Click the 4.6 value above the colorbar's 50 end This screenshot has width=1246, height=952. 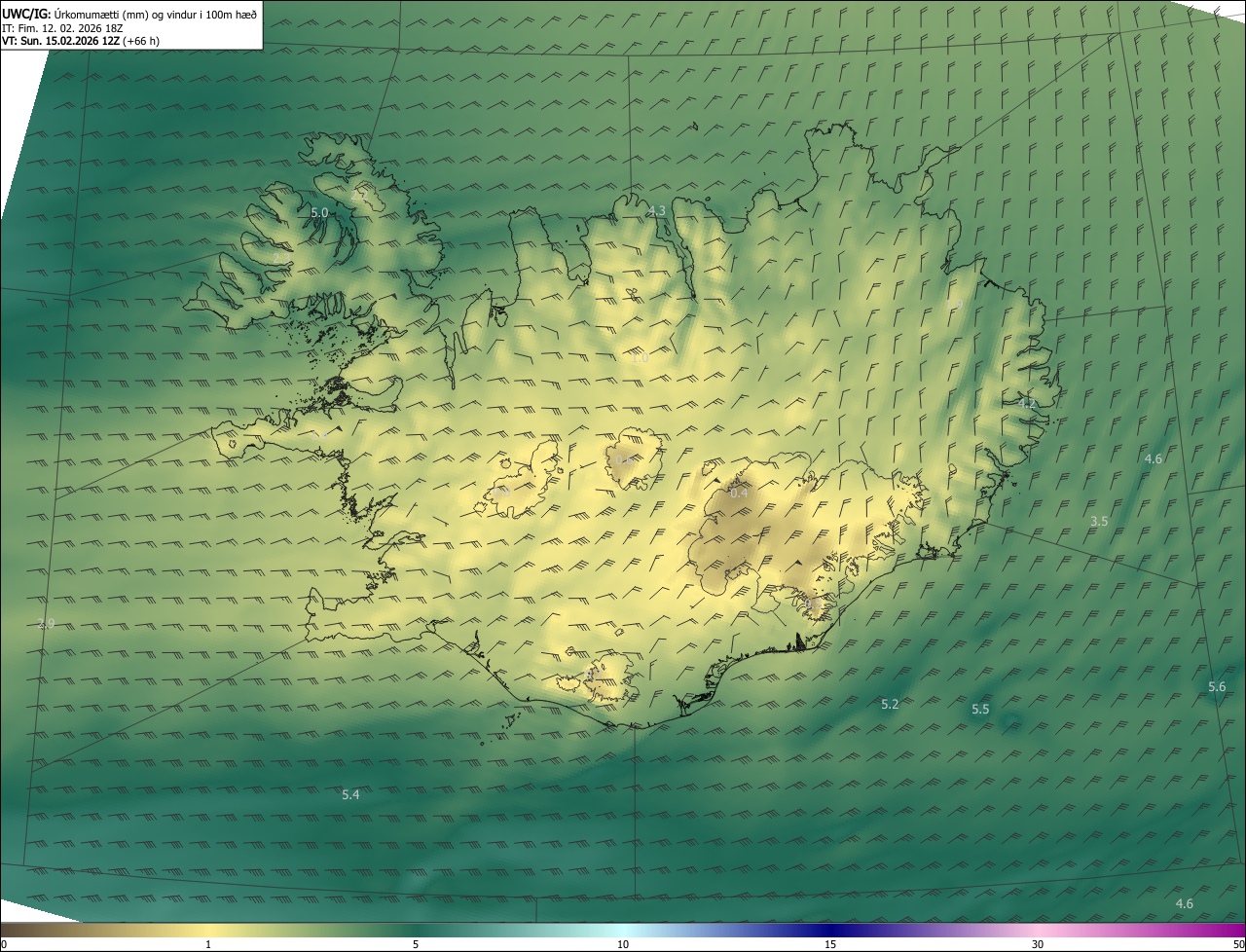pyautogui.click(x=1185, y=904)
